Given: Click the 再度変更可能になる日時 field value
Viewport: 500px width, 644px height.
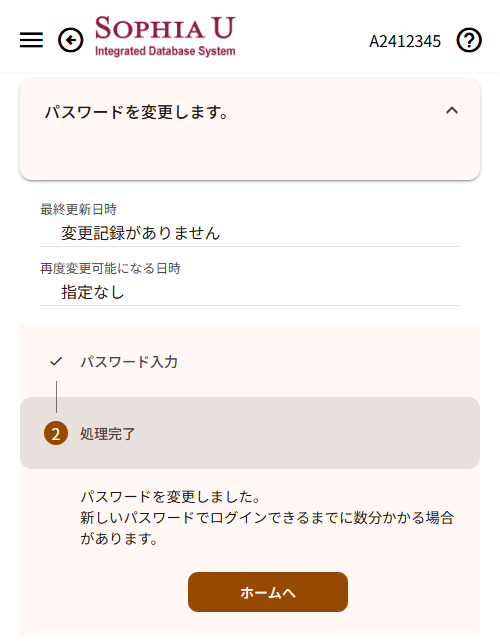Looking at the screenshot, I should (93, 292).
